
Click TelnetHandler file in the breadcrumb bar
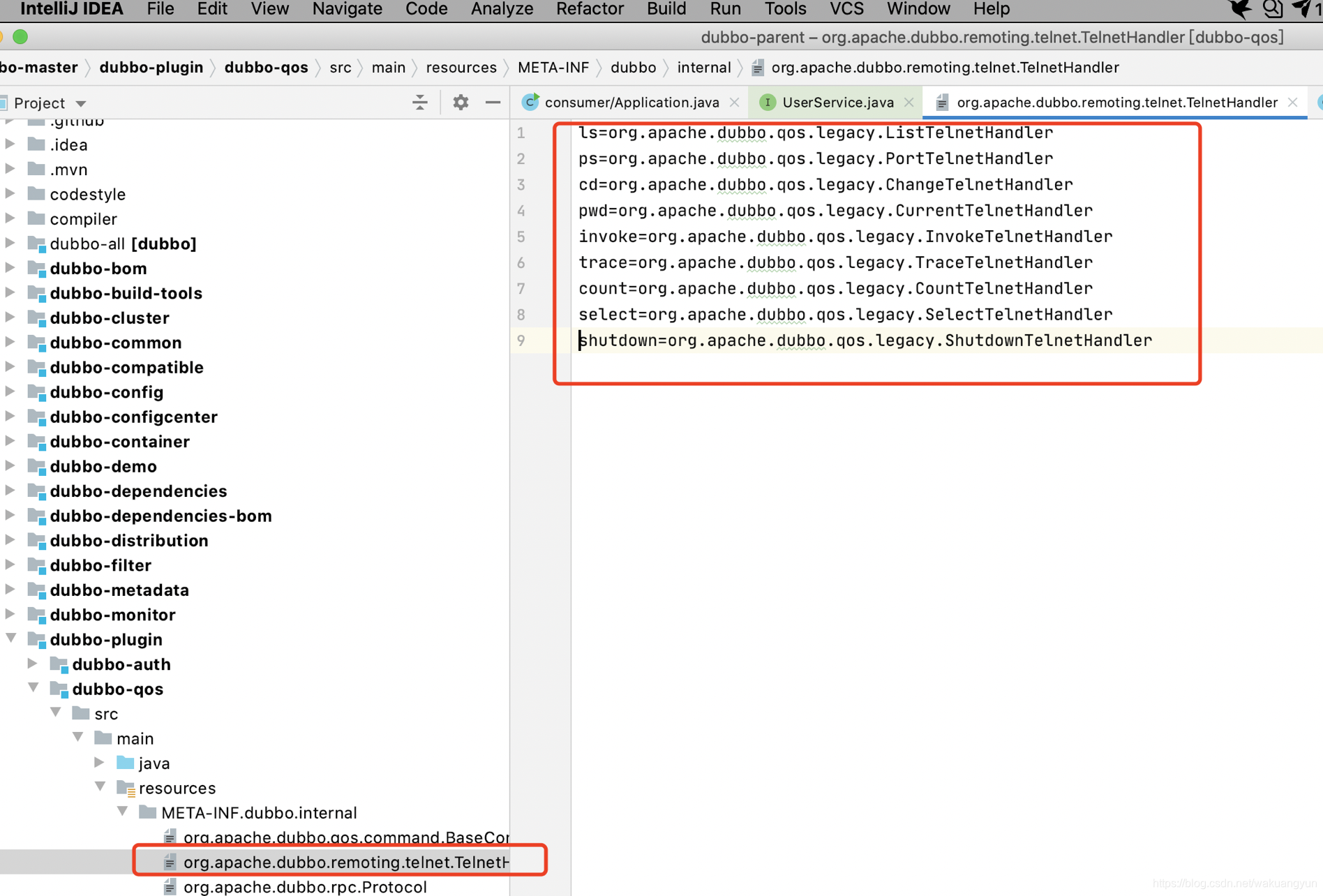coord(936,68)
